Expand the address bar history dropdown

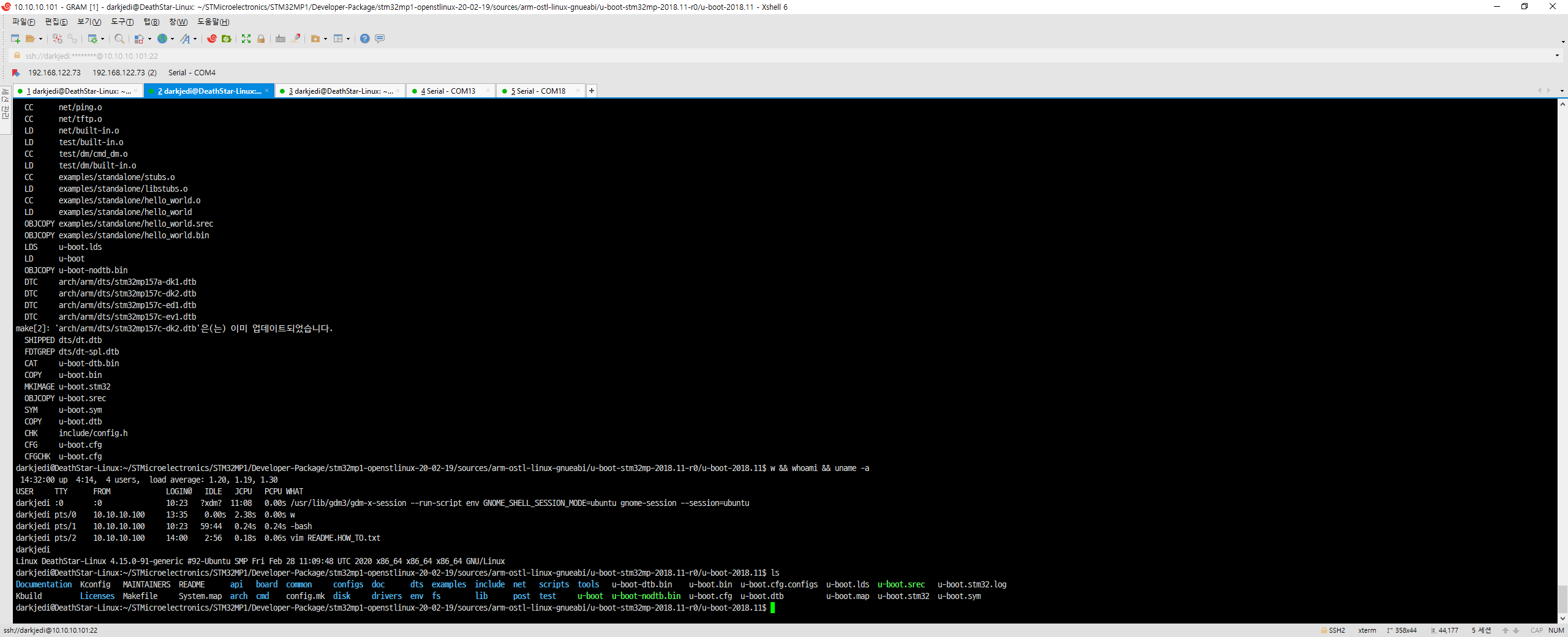click(x=1557, y=56)
